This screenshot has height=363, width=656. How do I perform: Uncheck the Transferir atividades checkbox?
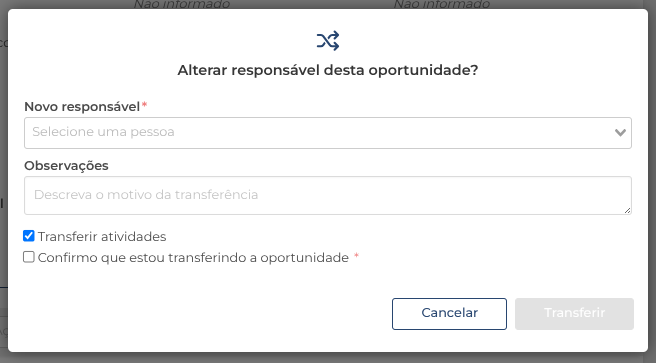pyautogui.click(x=28, y=236)
